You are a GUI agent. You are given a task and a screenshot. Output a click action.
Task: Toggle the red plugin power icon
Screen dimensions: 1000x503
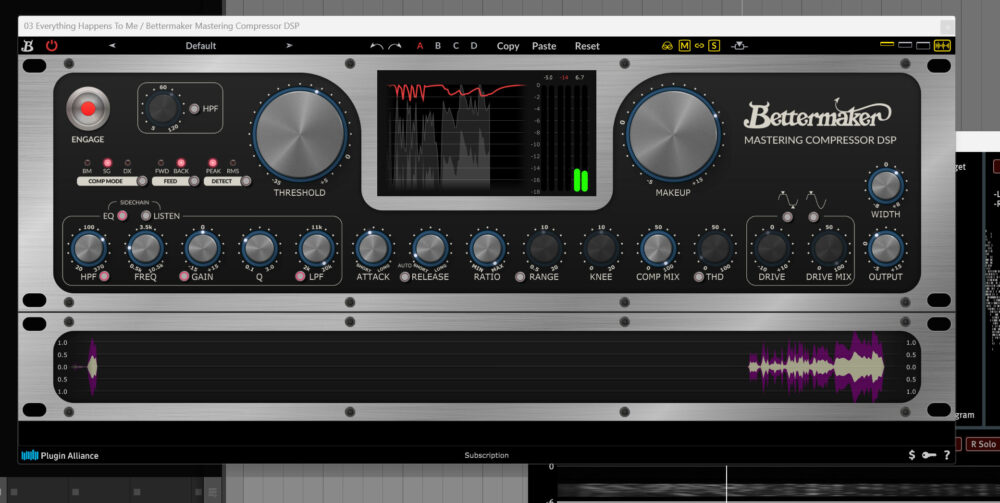coord(52,46)
